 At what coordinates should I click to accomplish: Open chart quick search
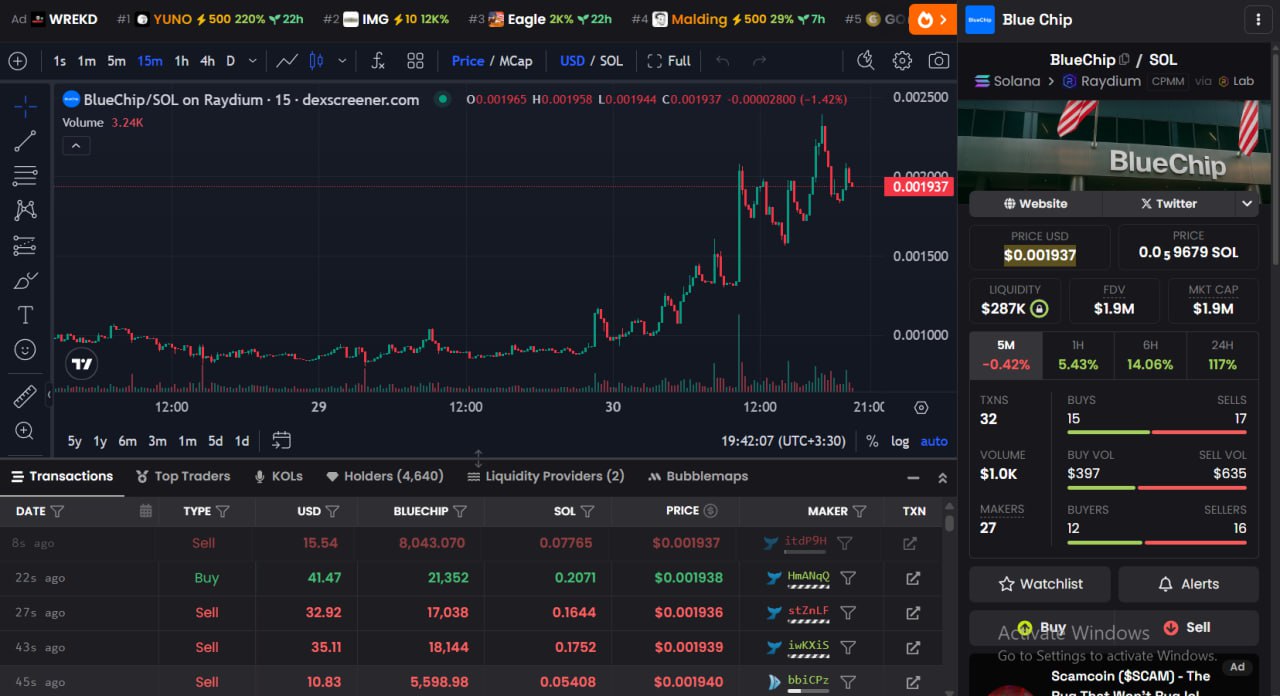[x=866, y=61]
